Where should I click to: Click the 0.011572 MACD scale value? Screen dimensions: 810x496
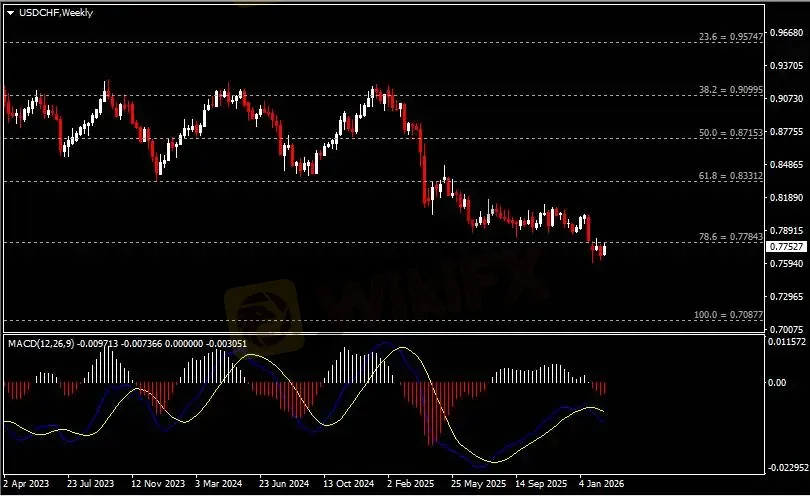click(x=786, y=342)
